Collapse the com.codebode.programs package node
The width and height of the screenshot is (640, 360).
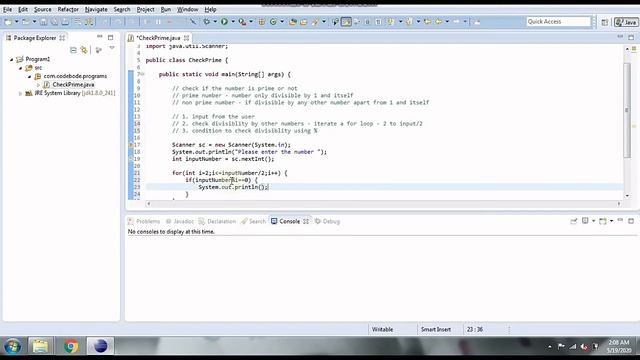pos(29,76)
